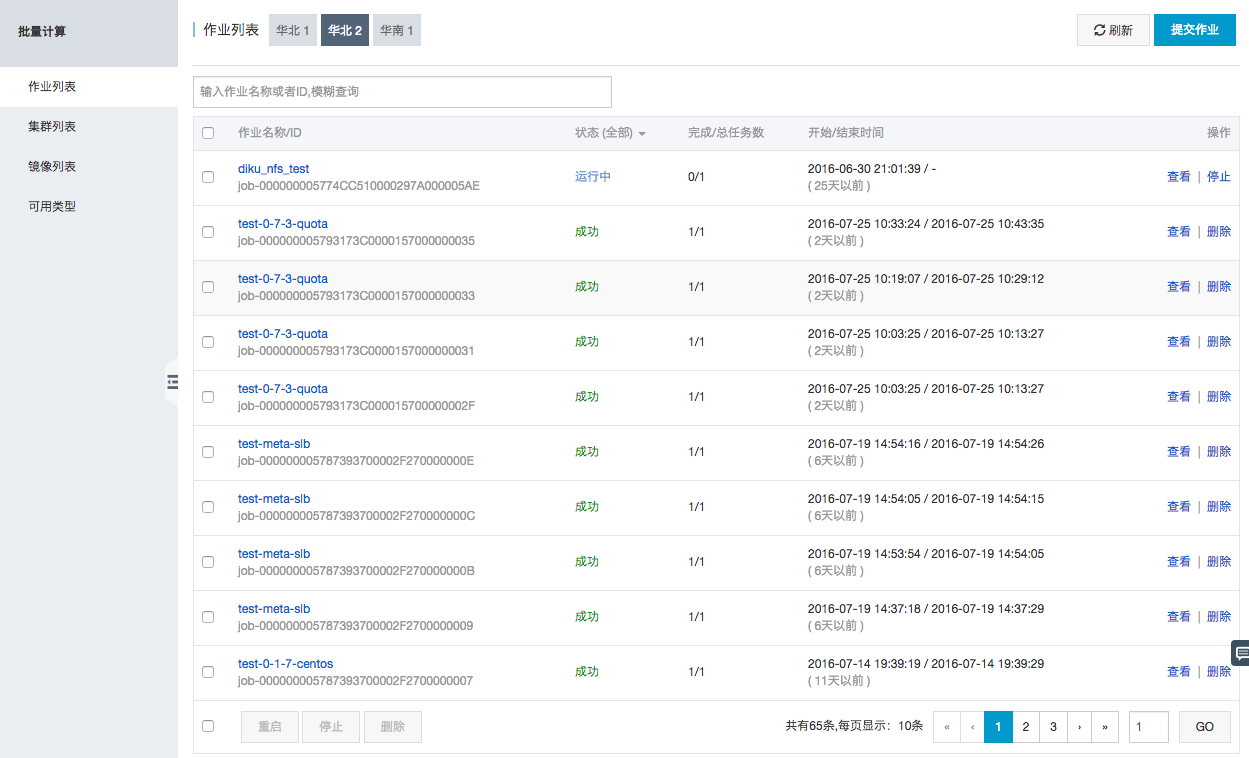Viewport: 1249px width, 758px height.
Task: Check the box for diku_nfs_test job
Action: point(208,177)
